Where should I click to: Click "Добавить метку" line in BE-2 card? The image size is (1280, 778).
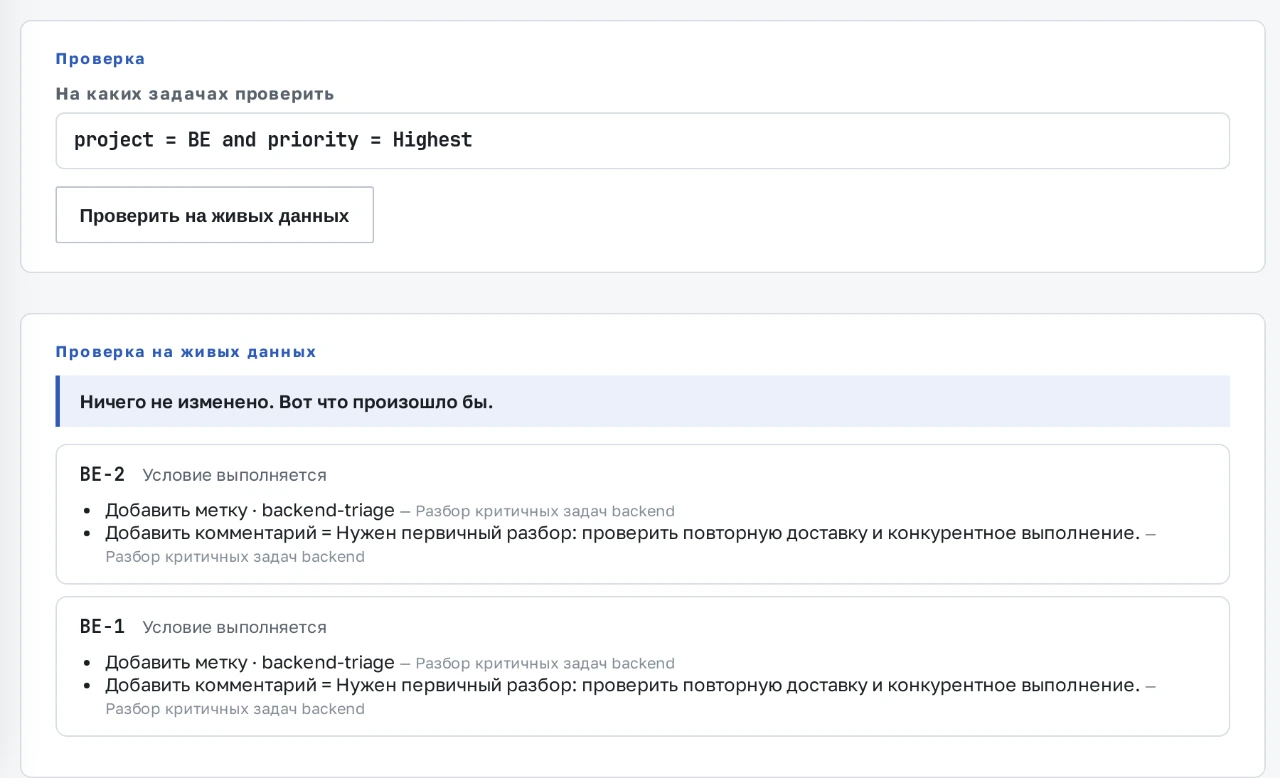pyautogui.click(x=390, y=510)
